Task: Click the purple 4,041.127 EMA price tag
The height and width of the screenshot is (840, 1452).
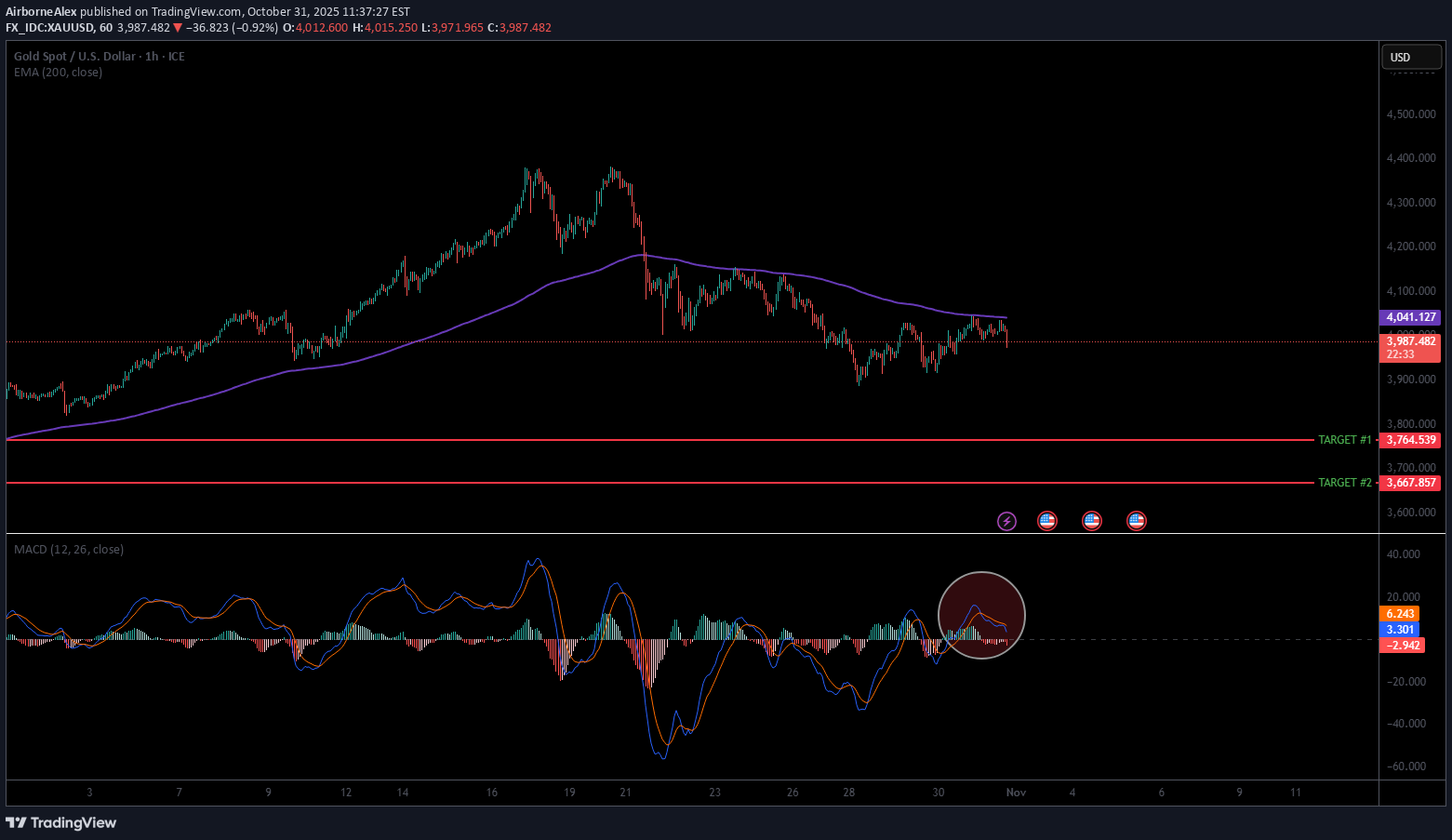Action: coord(1411,317)
